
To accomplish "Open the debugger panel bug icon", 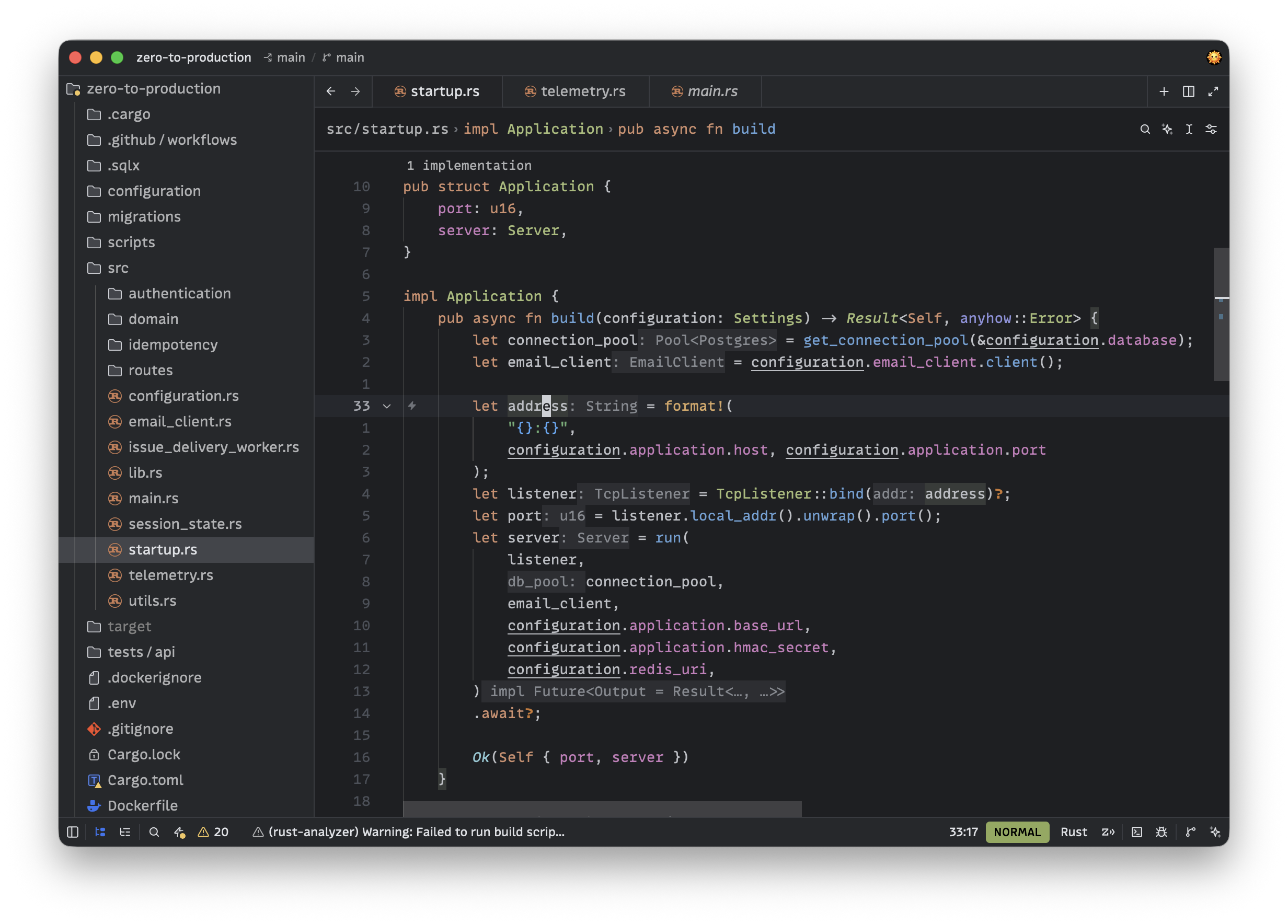I will [1161, 832].
